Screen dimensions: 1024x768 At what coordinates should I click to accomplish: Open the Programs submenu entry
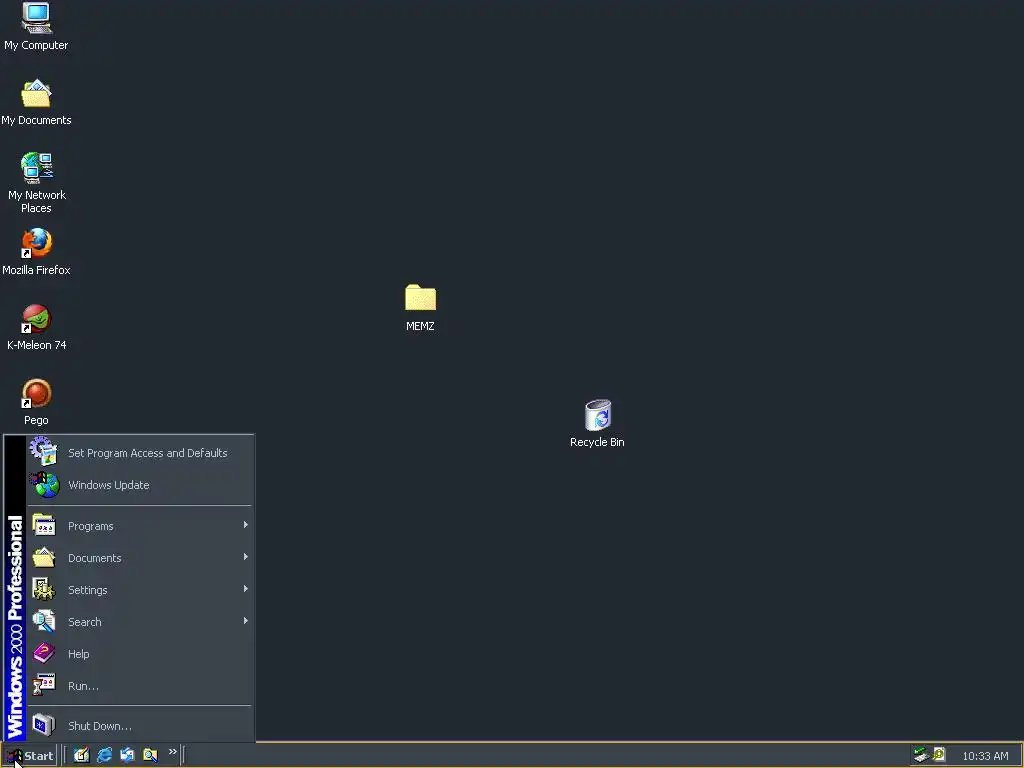140,526
